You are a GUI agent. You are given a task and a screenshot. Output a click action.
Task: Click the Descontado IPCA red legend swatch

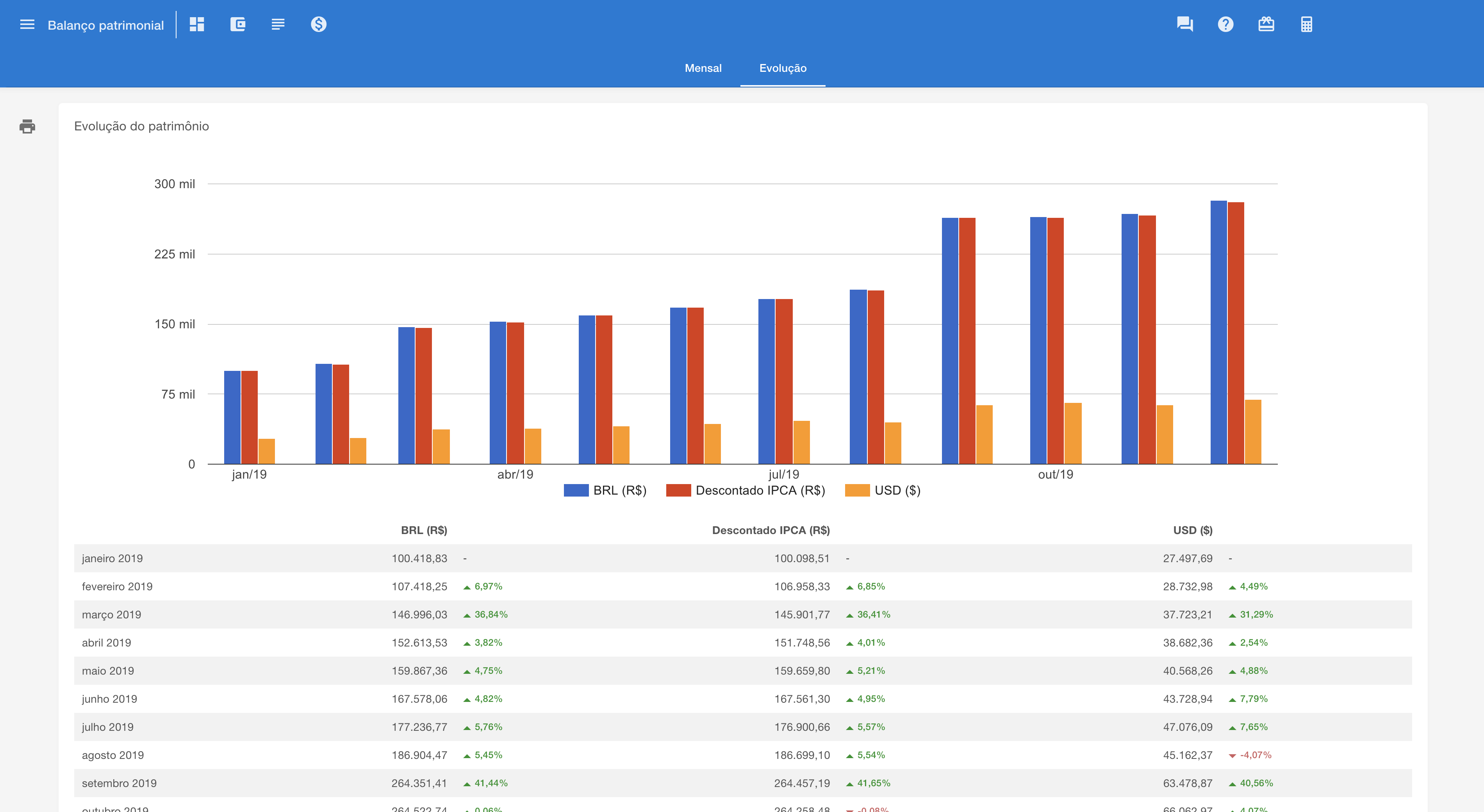click(678, 490)
